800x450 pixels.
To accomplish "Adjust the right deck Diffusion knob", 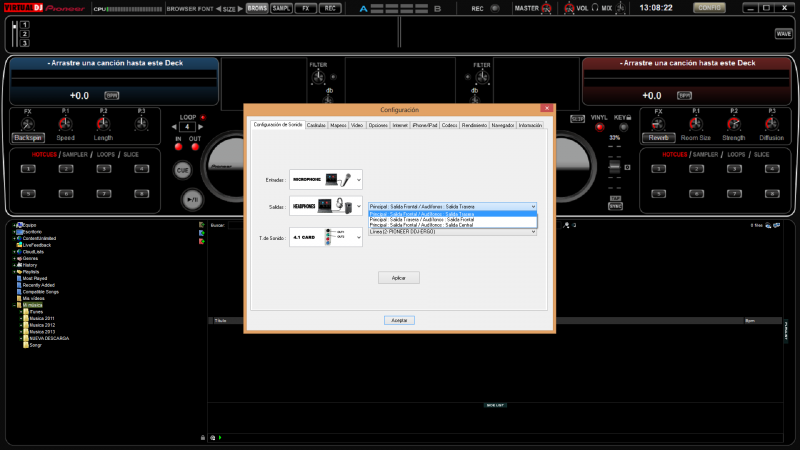I will point(771,123).
